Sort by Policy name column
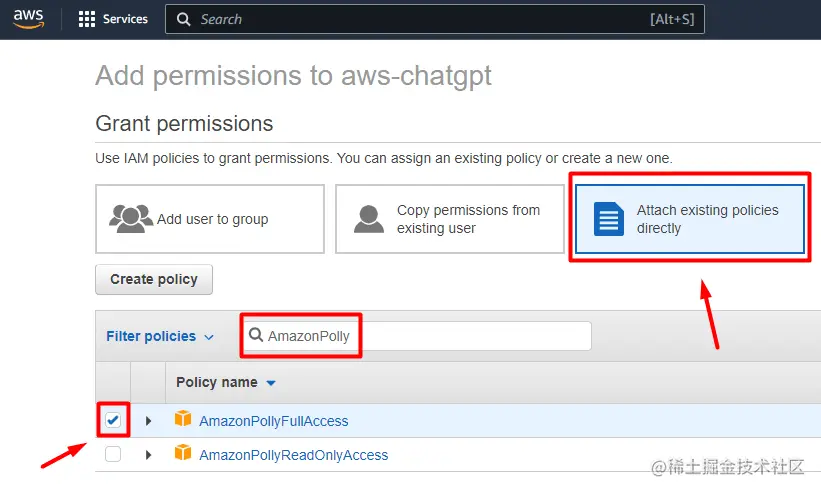 [x=226, y=383]
